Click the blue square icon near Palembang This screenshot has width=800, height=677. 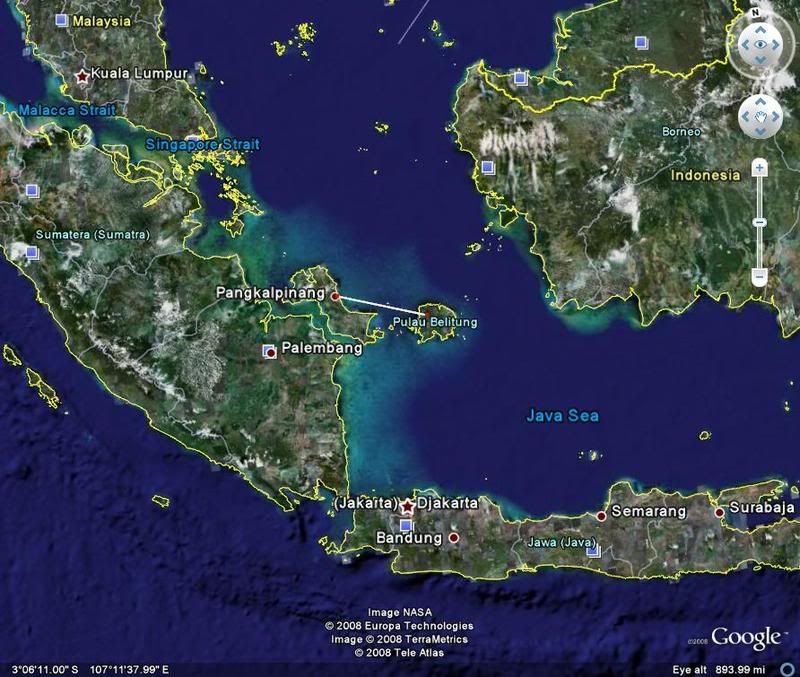[x=267, y=352]
